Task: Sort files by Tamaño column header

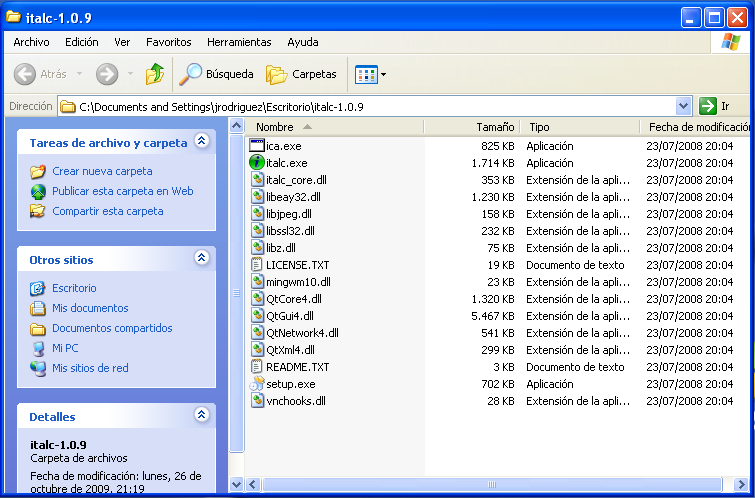Action: [x=494, y=127]
